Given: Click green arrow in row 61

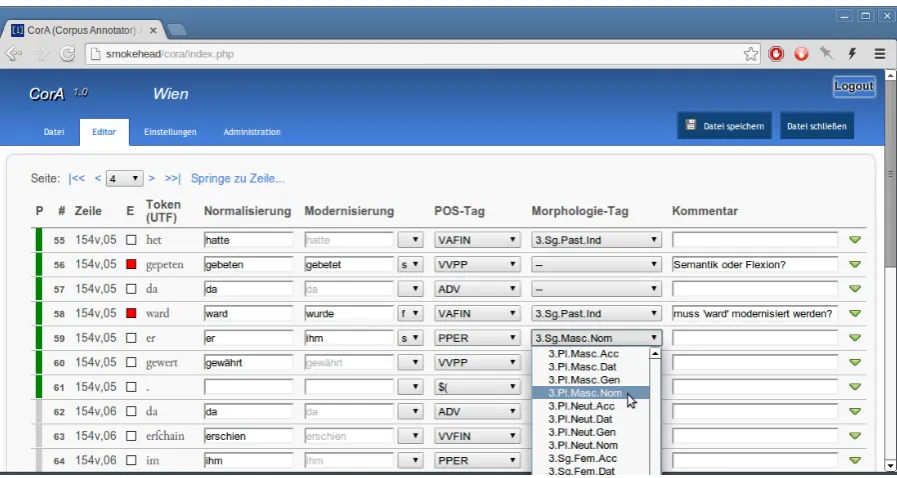Looking at the screenshot, I should point(855,387).
